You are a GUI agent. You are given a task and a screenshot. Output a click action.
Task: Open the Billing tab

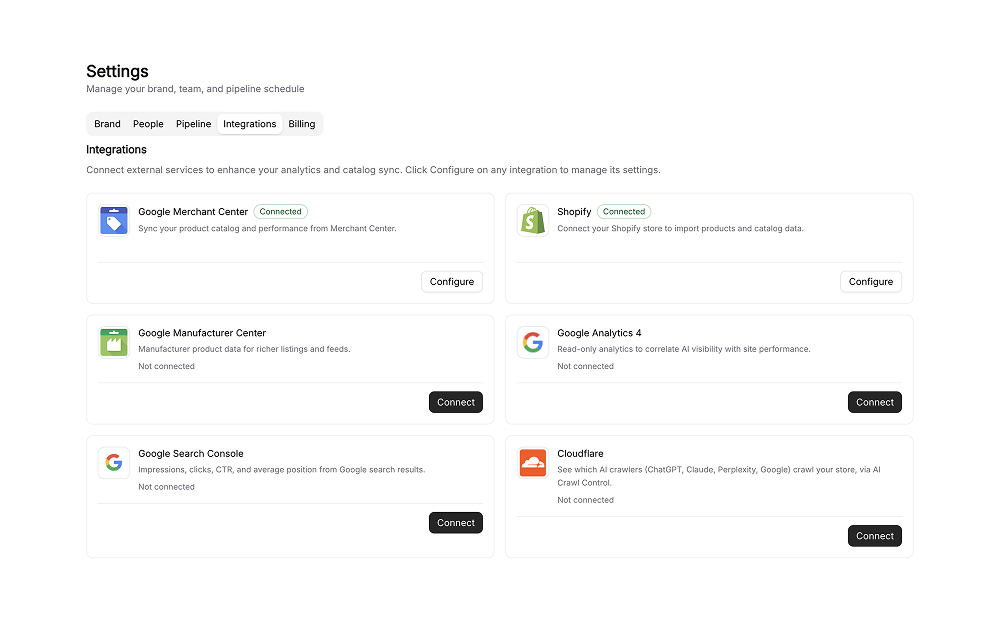302,124
